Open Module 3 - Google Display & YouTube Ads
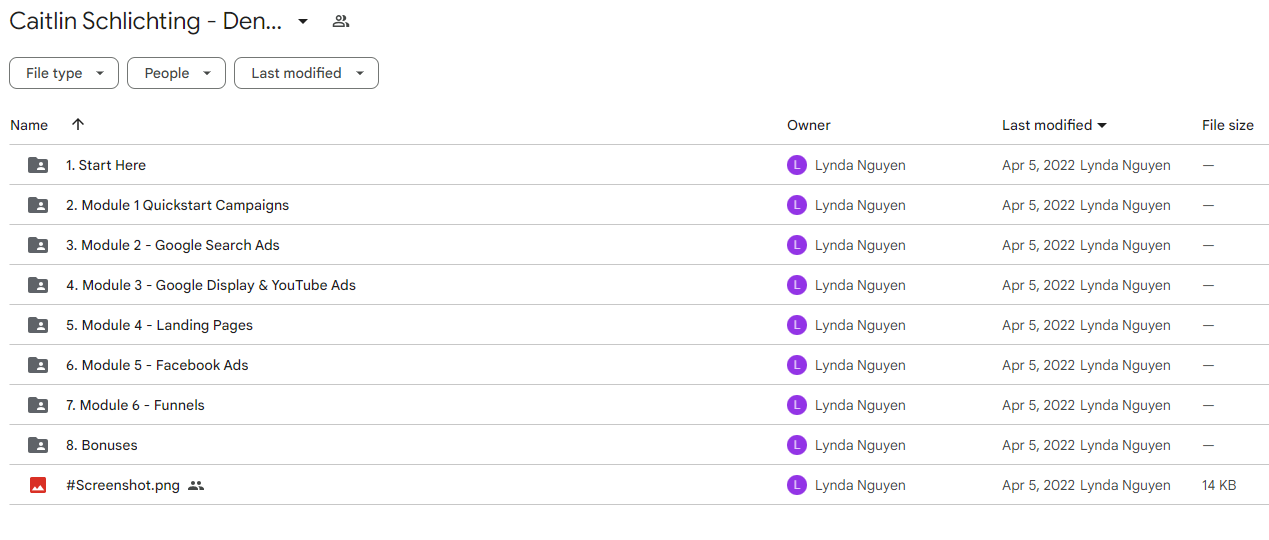Image resolution: width=1269 pixels, height=540 pixels. (211, 285)
